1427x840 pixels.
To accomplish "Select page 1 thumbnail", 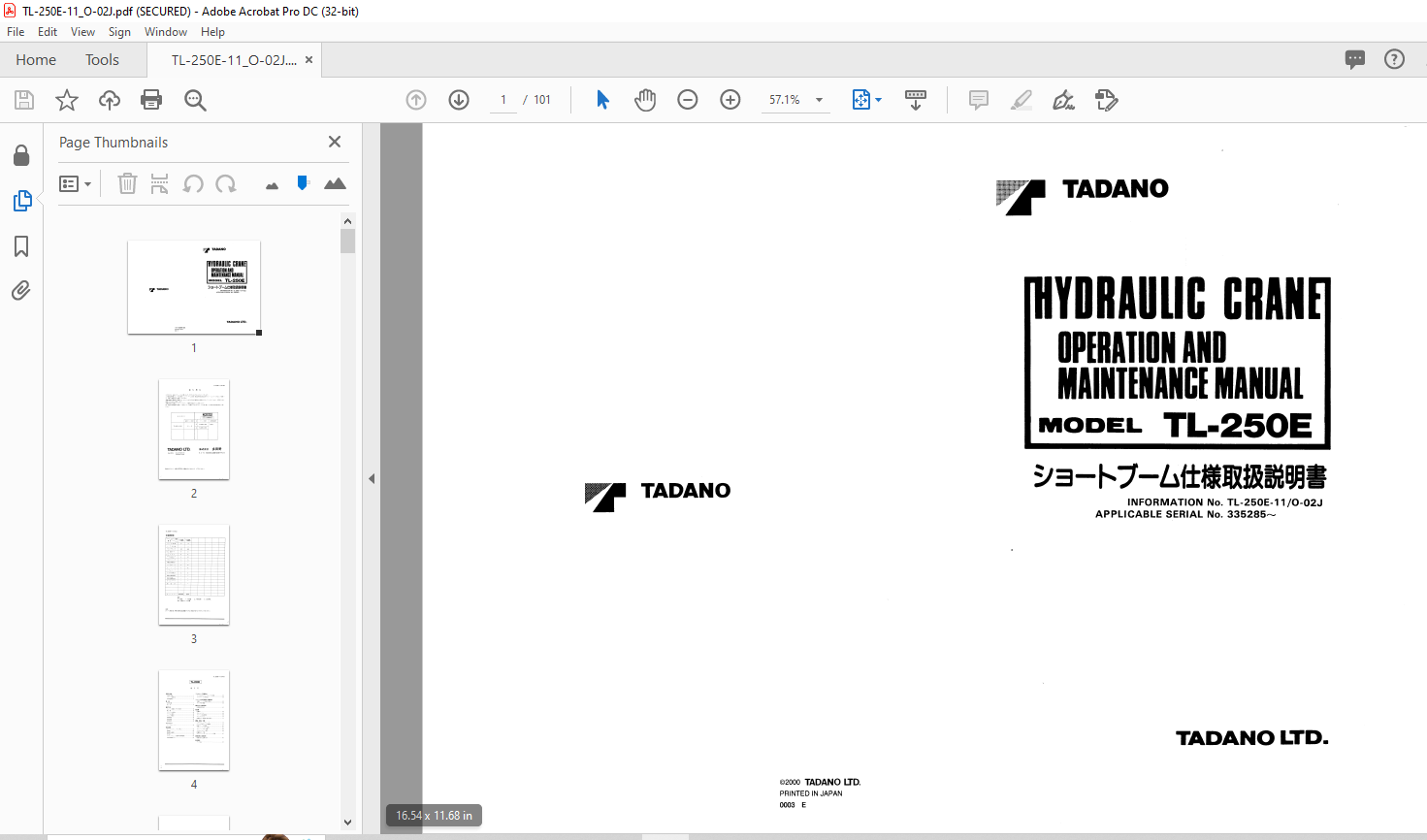I will coord(194,287).
